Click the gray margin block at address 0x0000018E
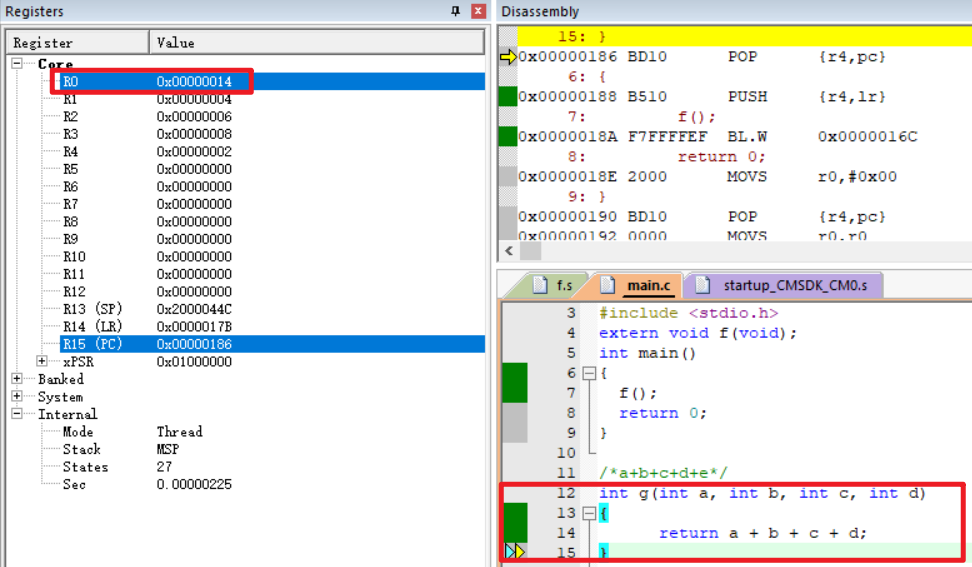 click(x=507, y=177)
